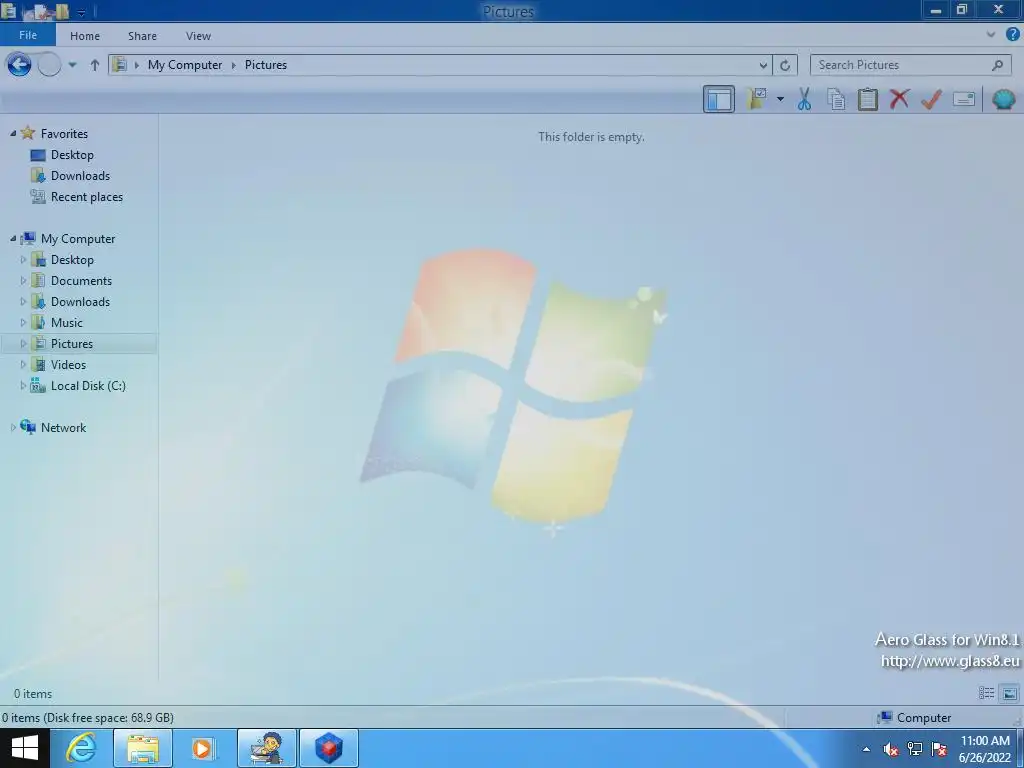Open address bar history dropdown chevron
1024x768 pixels.
(763, 65)
